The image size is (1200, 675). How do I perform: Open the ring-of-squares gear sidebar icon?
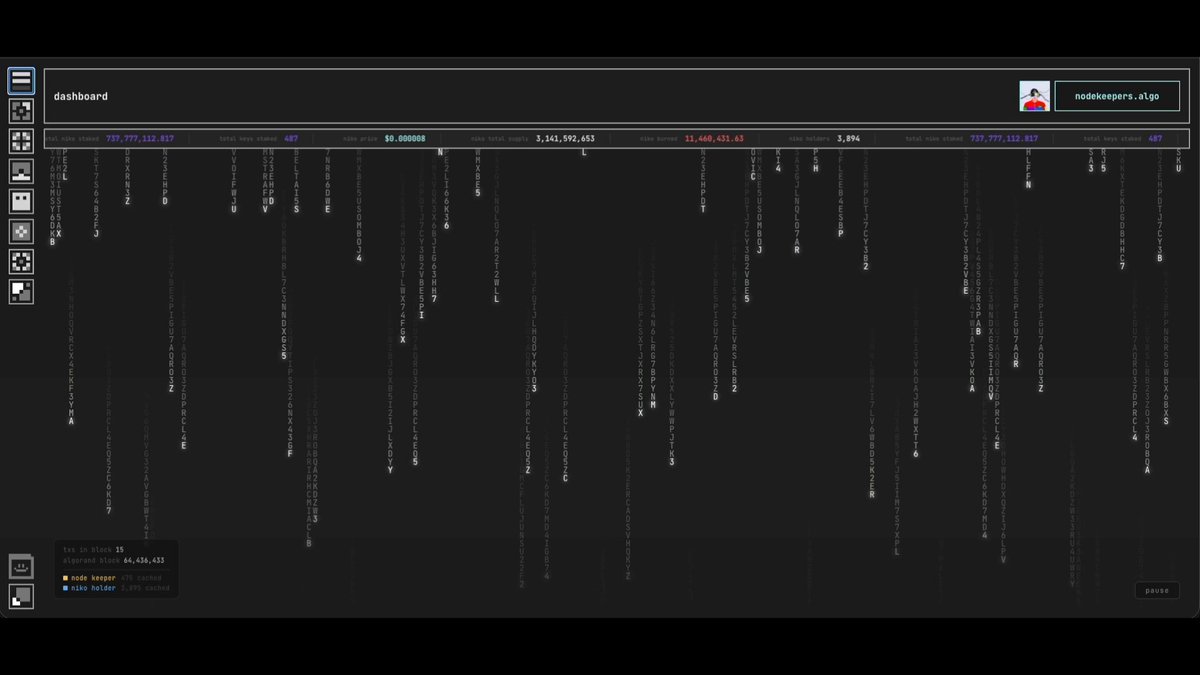point(21,262)
